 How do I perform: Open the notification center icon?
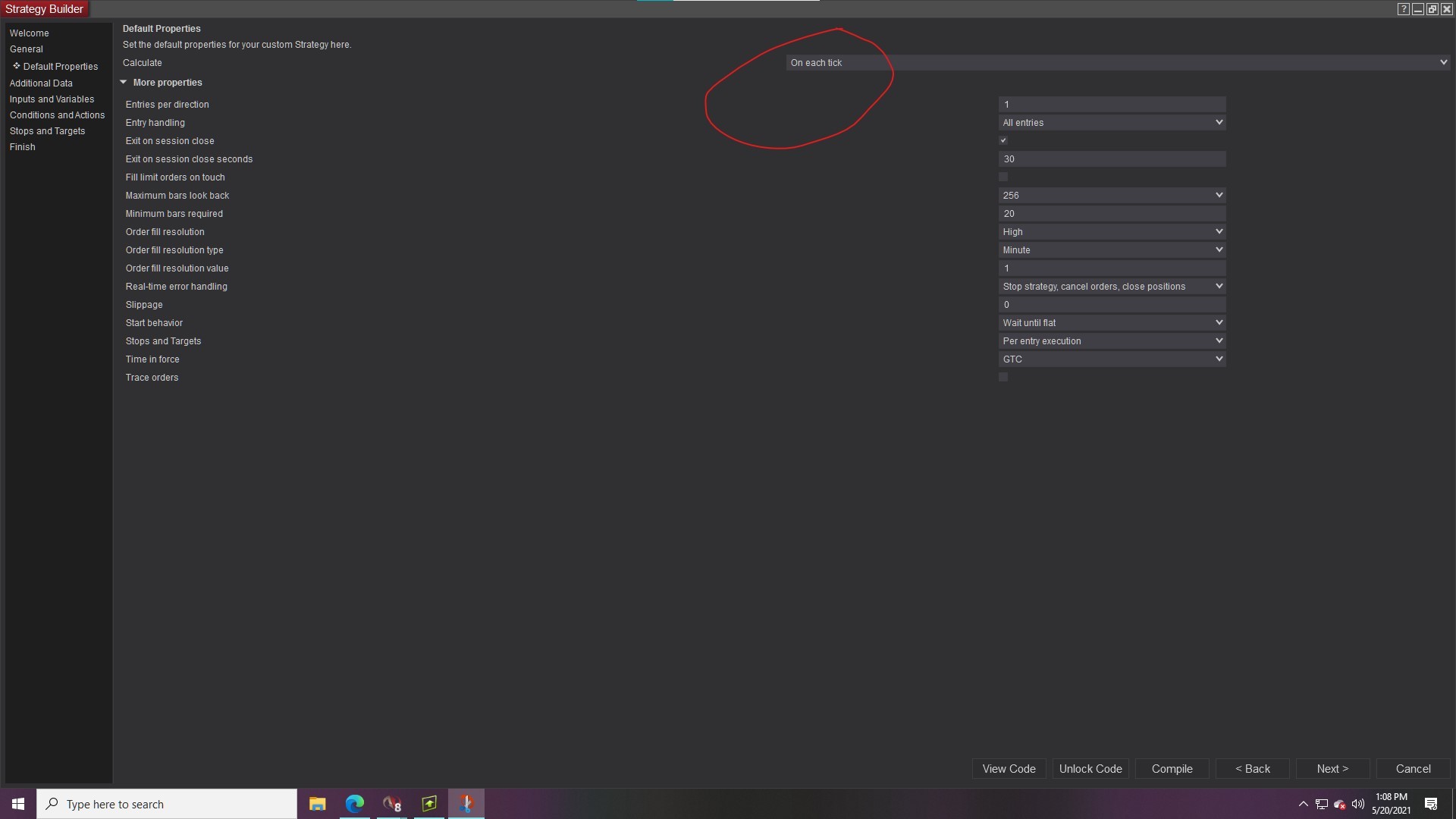coord(1431,804)
